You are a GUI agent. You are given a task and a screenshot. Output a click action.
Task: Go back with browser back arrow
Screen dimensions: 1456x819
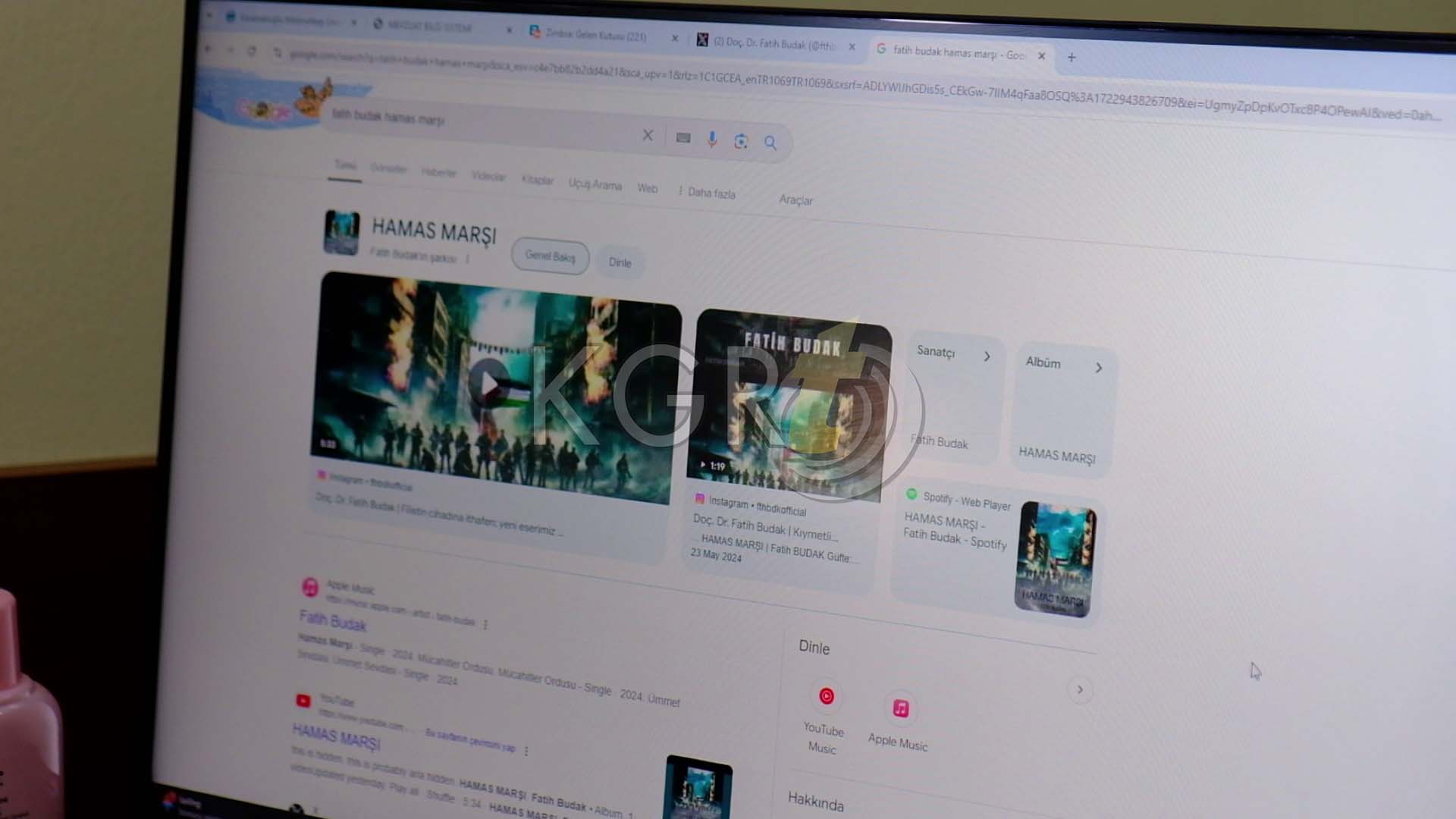[x=209, y=49]
